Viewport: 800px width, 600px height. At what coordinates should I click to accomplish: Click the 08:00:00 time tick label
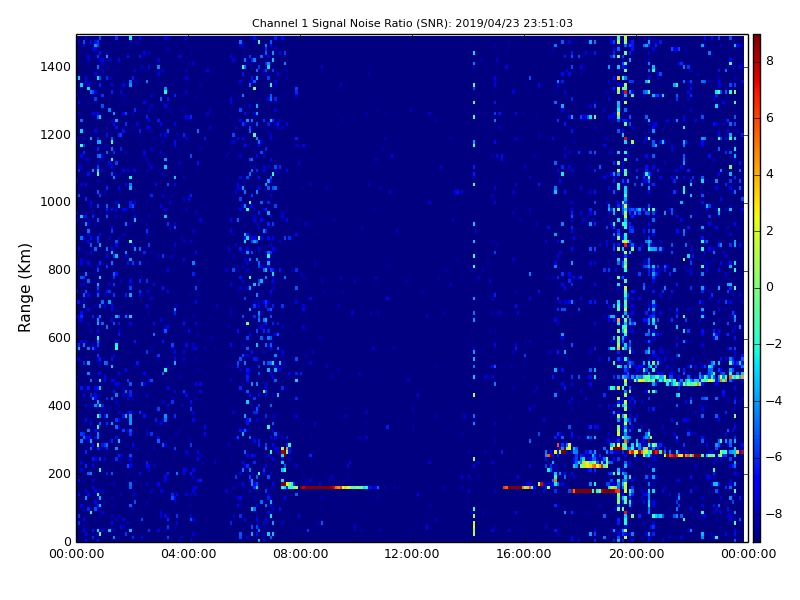click(x=301, y=554)
